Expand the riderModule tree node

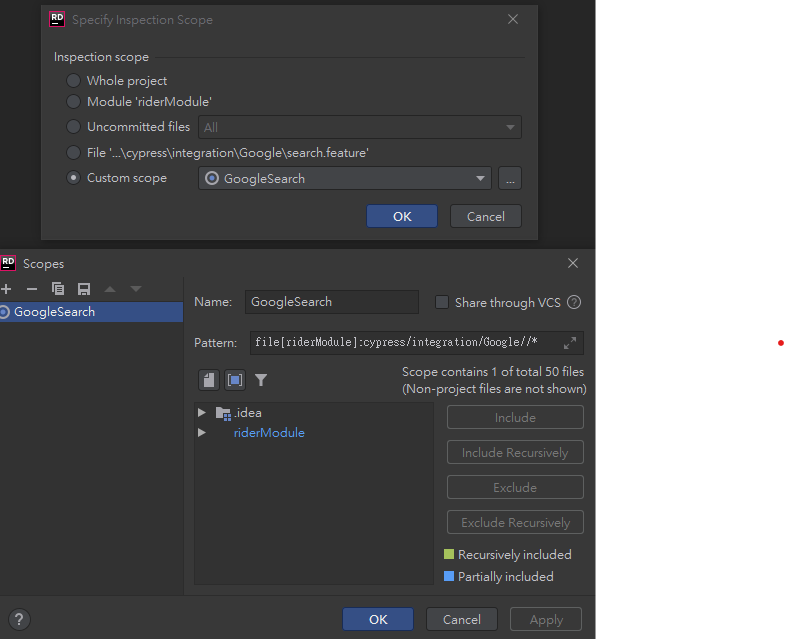(202, 433)
